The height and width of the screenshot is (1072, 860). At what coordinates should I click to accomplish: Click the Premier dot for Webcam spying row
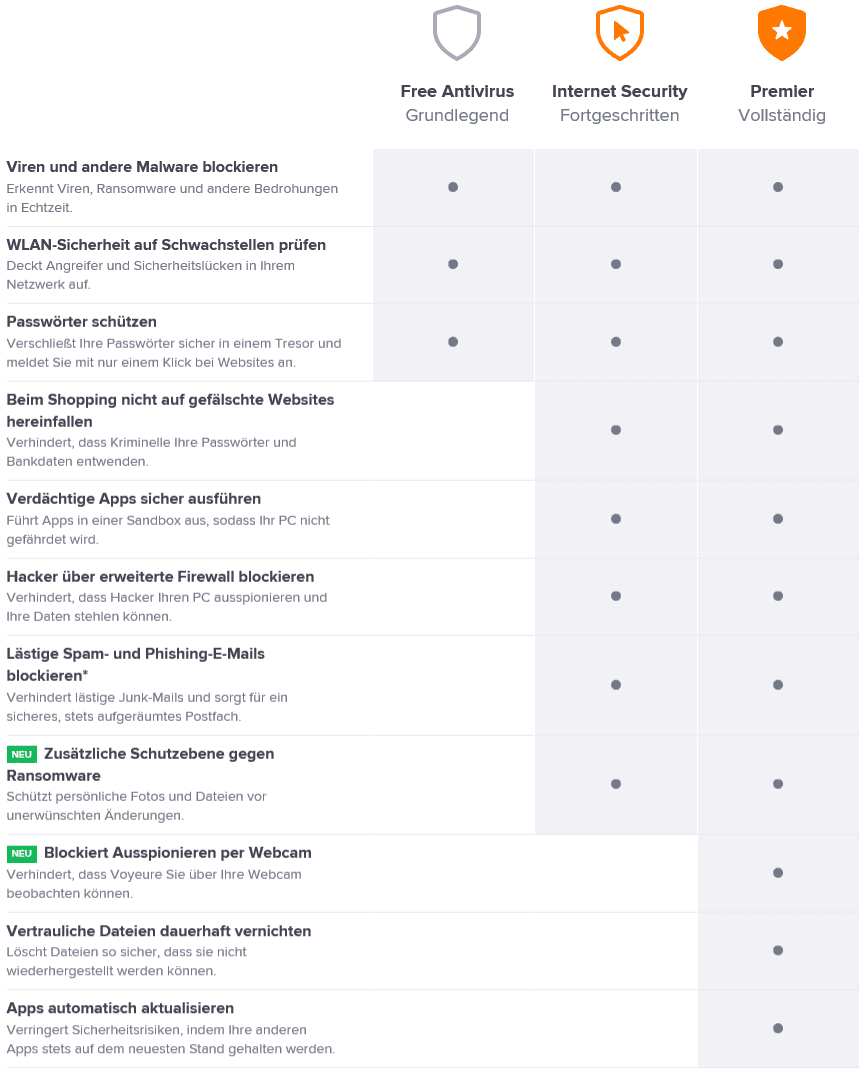point(778,873)
